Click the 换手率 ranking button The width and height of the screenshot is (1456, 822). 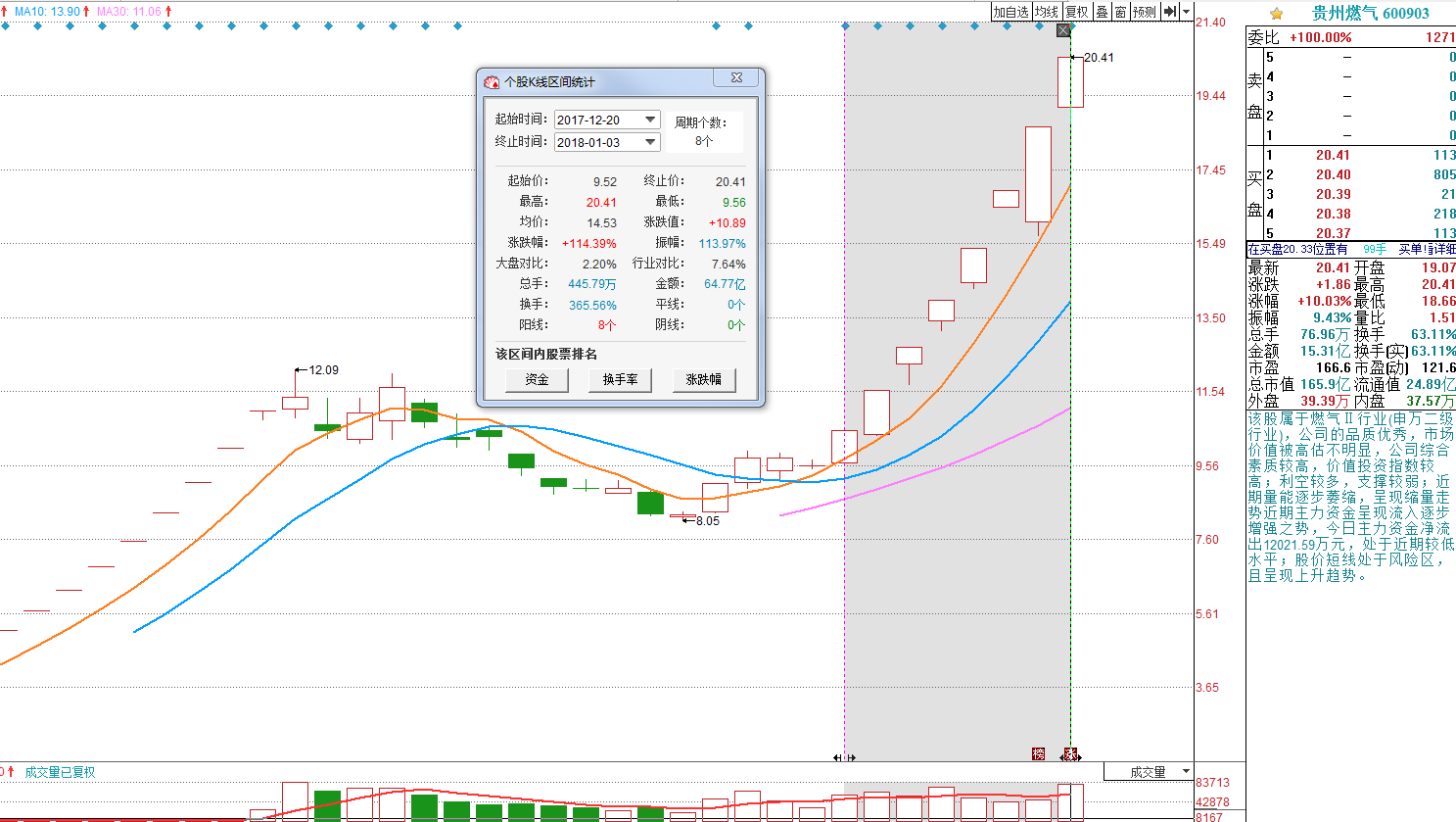(620, 379)
